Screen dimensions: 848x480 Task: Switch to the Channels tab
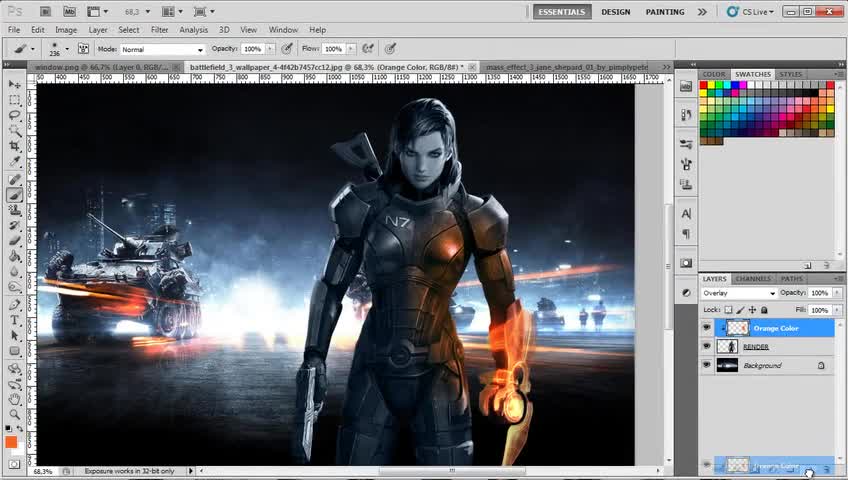coord(752,279)
